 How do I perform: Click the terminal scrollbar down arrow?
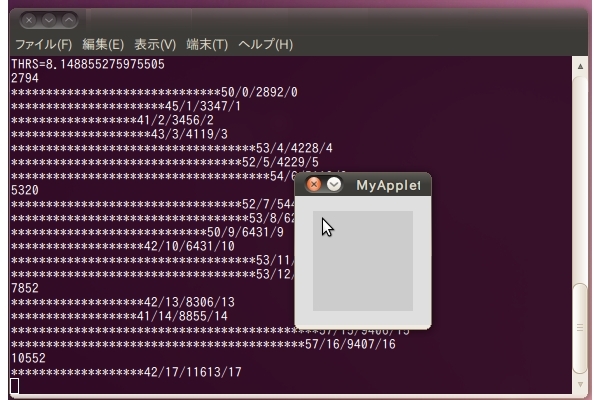point(580,384)
